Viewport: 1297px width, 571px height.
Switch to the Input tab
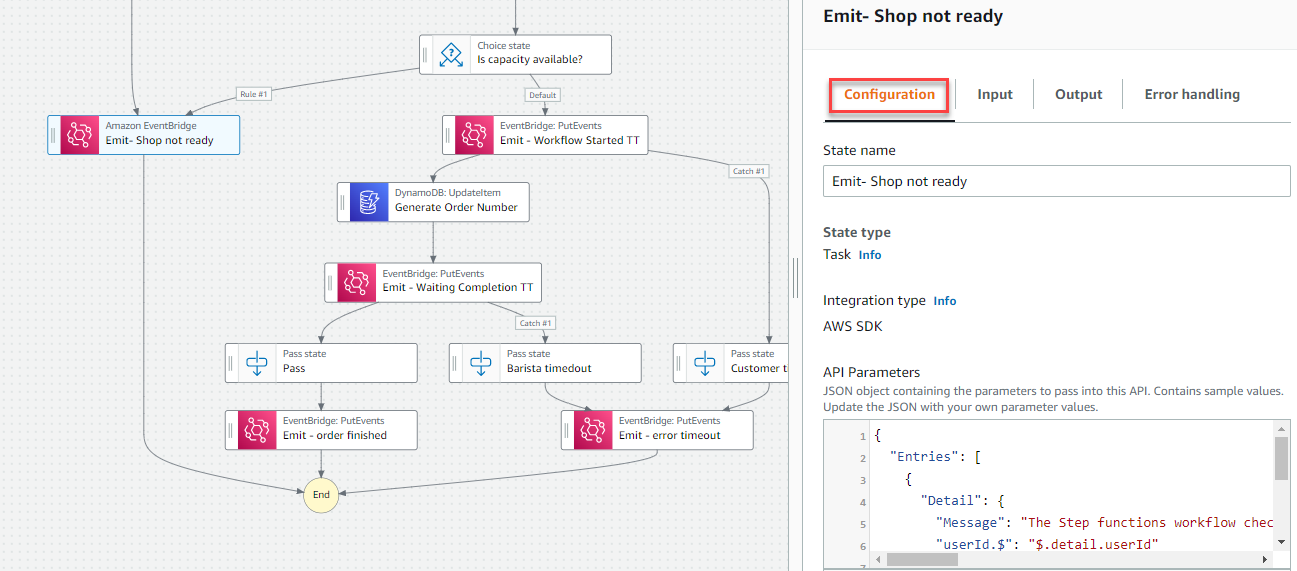[995, 95]
